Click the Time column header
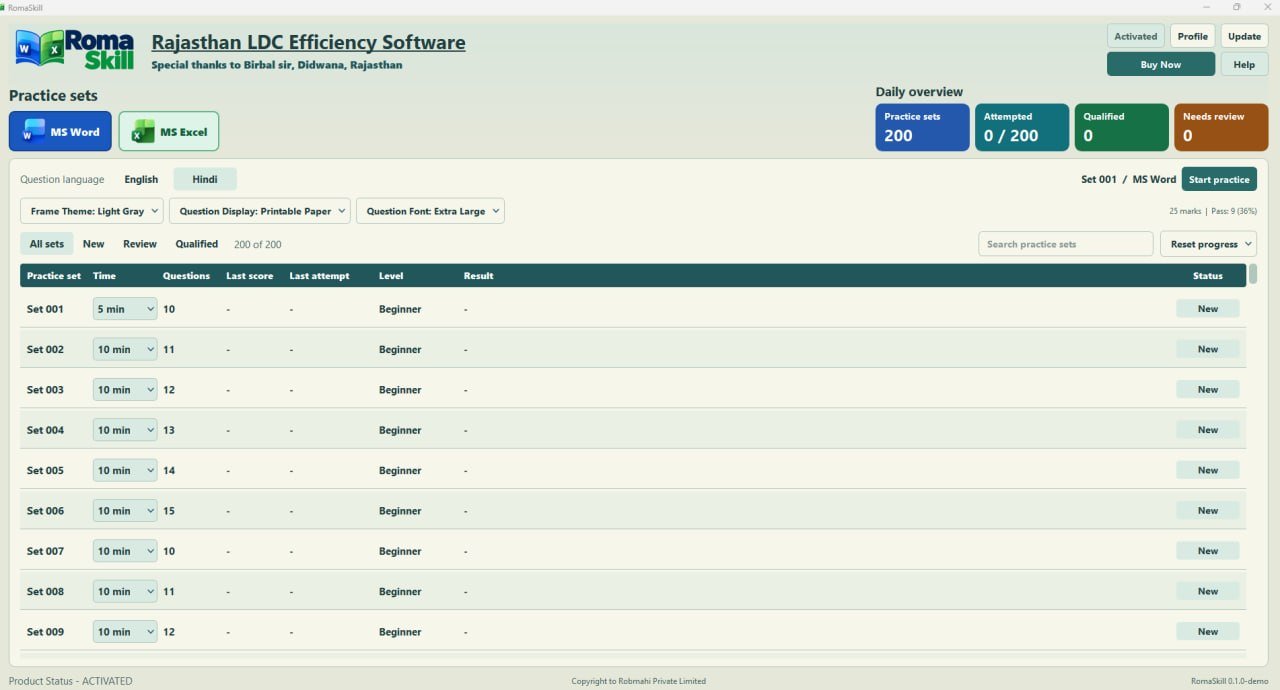Viewport: 1280px width, 690px height. [x=104, y=276]
